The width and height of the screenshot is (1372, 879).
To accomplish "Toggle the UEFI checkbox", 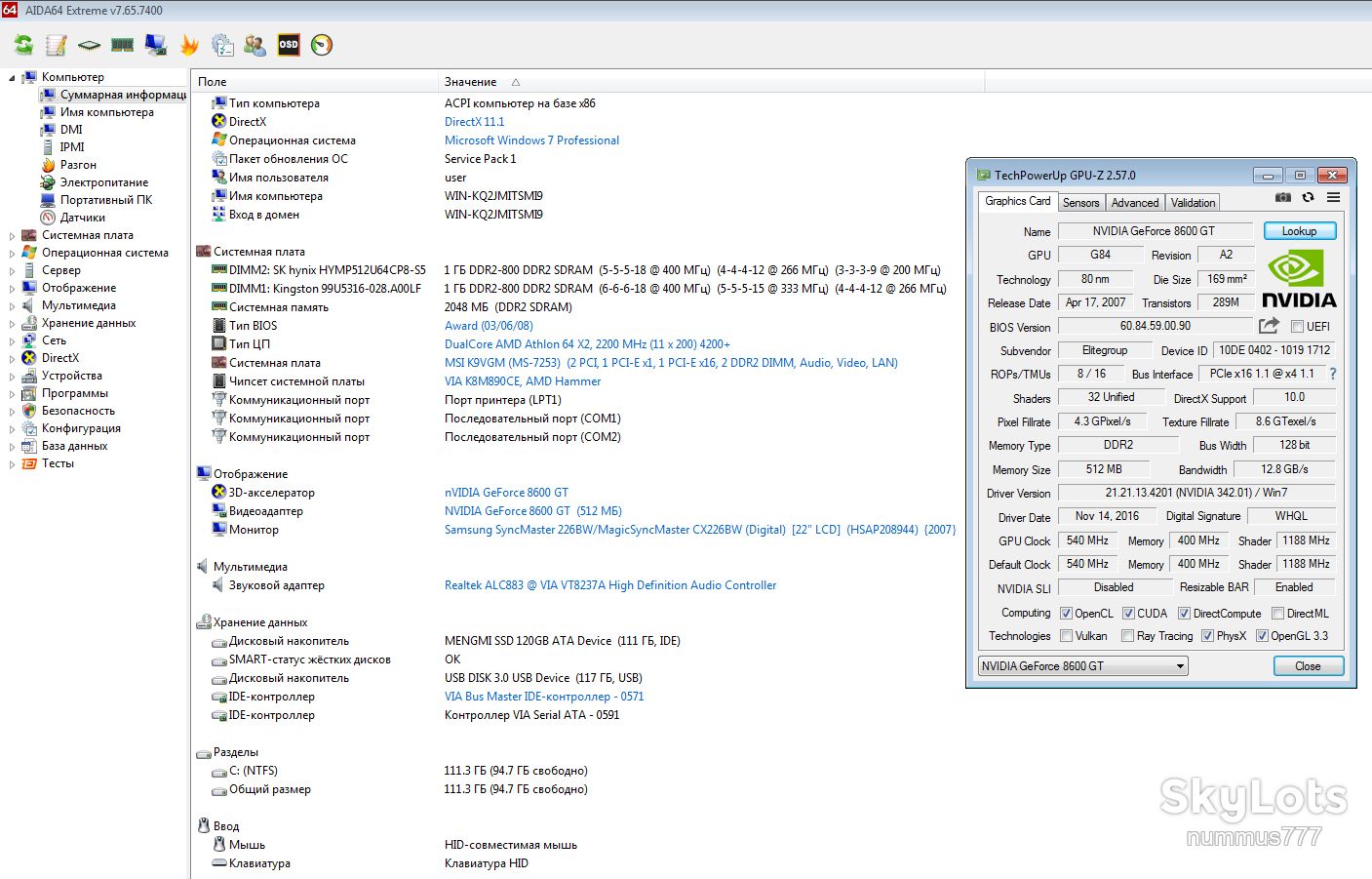I will [x=1297, y=327].
